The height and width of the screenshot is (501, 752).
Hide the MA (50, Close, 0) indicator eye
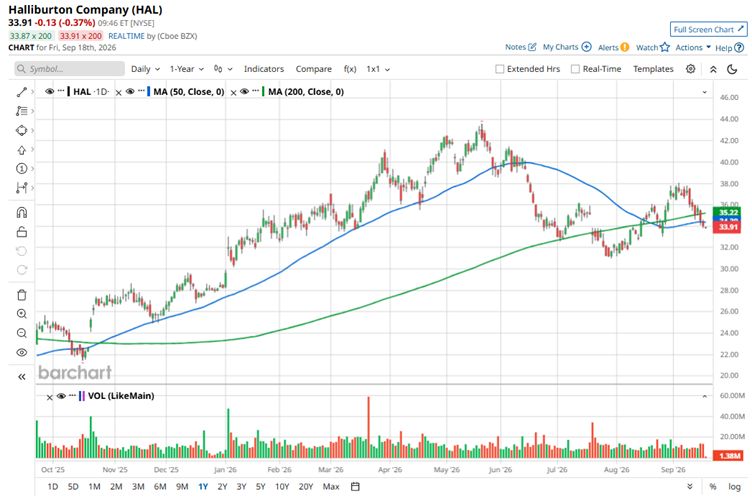pos(130,92)
